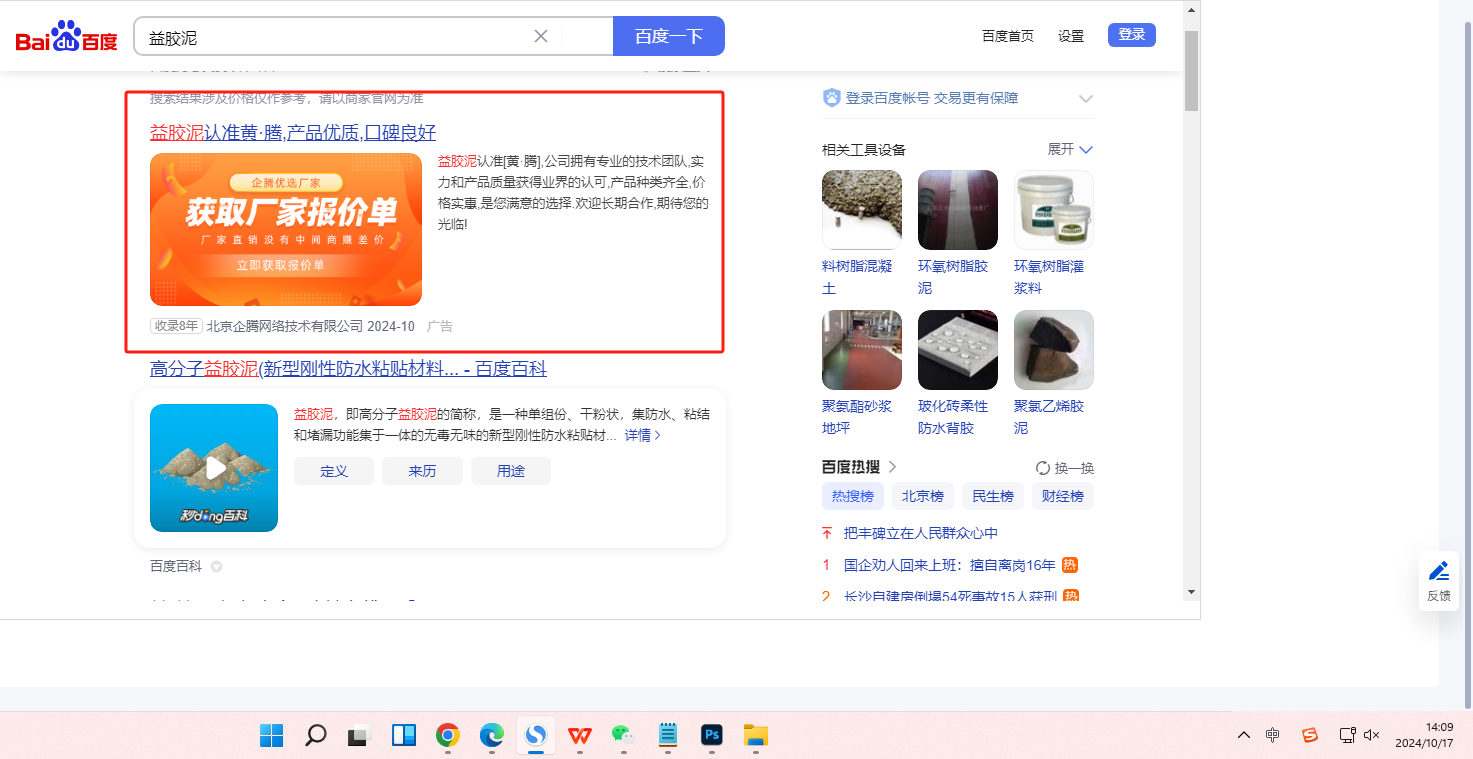Open the Notepad taskbar icon
Viewport: 1473px width, 759px height.
click(668, 736)
